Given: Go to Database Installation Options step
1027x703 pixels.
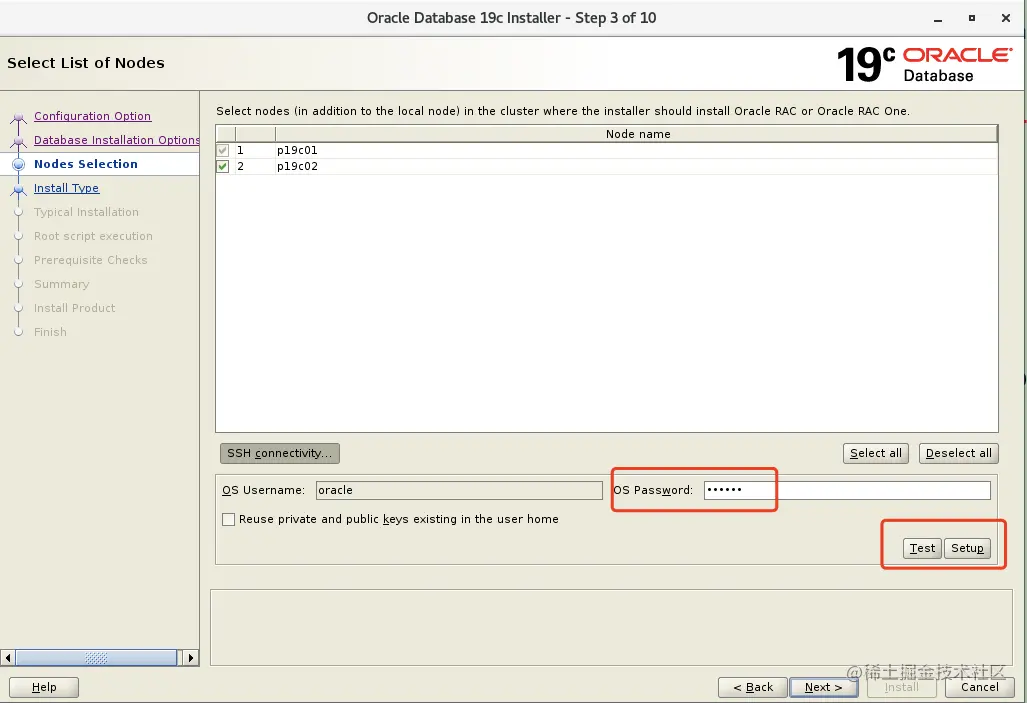Looking at the screenshot, I should pyautogui.click(x=117, y=140).
